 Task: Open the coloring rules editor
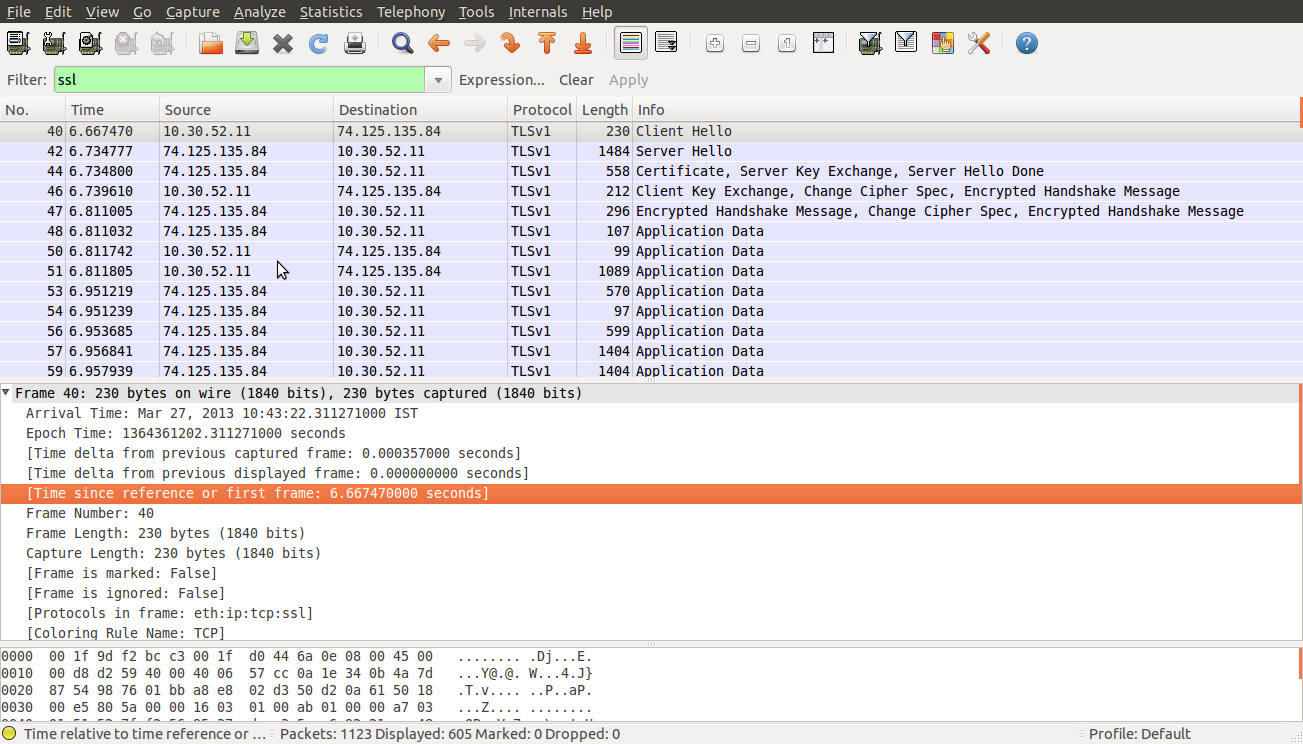click(942, 43)
